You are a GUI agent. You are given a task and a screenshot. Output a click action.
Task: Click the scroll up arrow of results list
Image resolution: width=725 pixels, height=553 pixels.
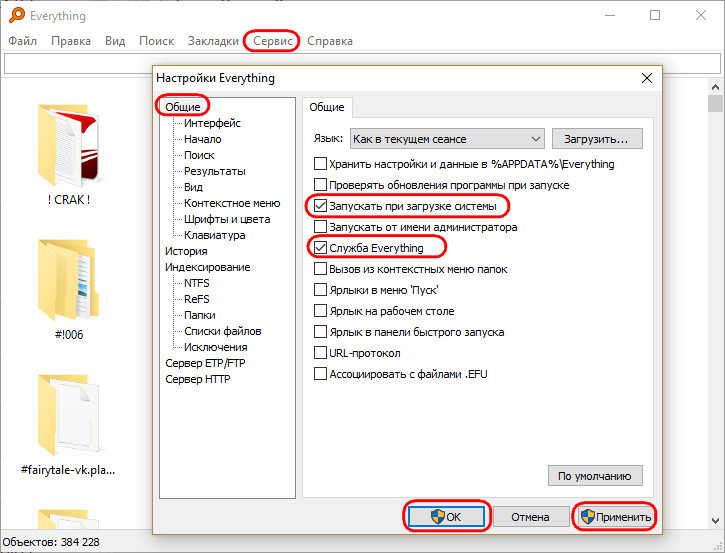[715, 87]
